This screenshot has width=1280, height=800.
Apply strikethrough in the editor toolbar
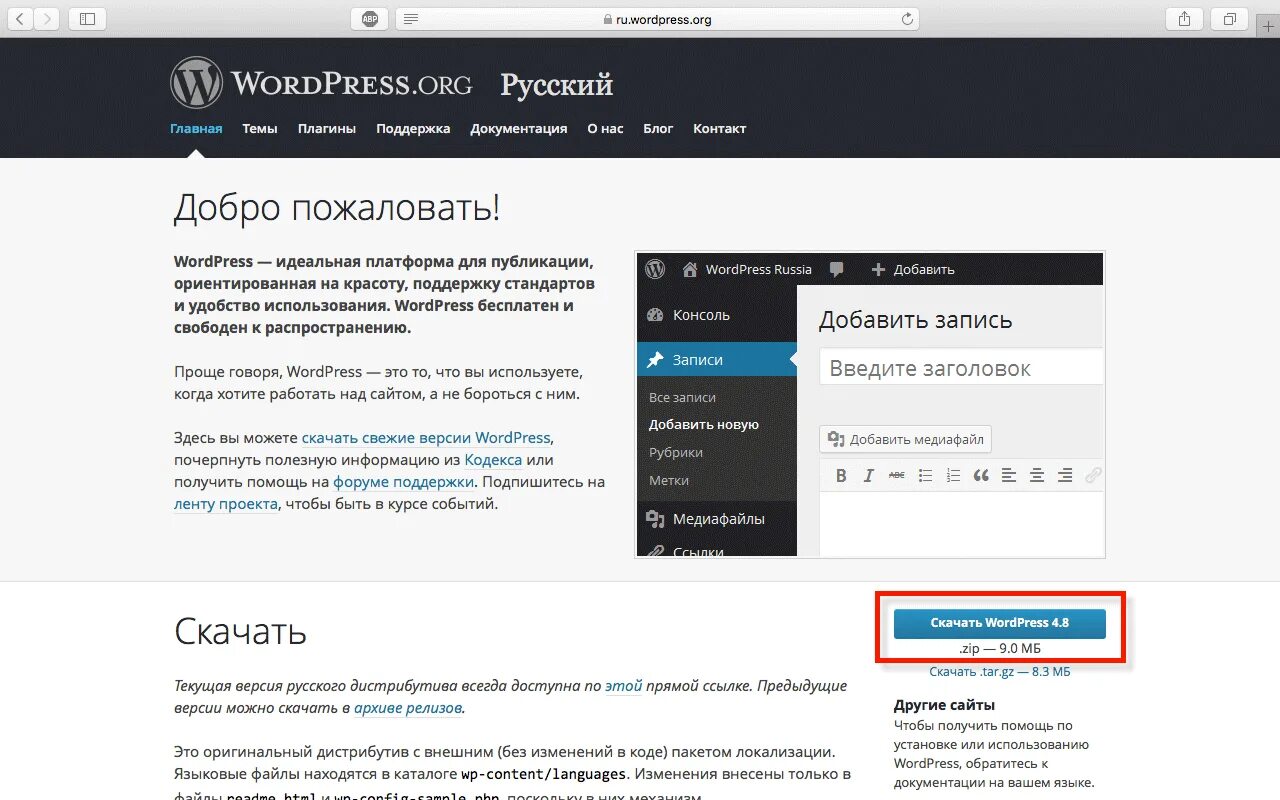tap(897, 476)
